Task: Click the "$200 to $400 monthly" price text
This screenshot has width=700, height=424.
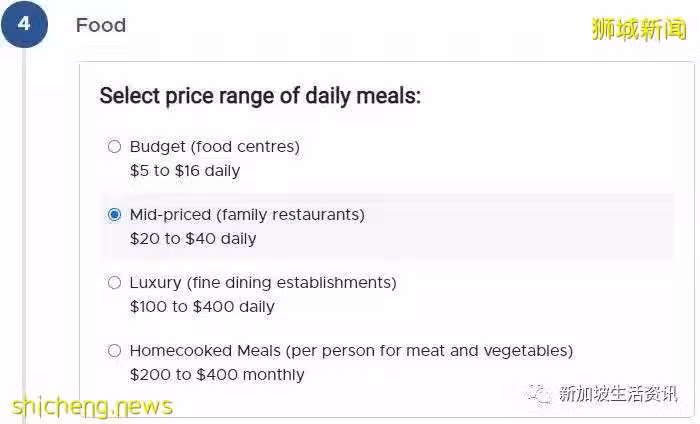Action: (x=217, y=375)
